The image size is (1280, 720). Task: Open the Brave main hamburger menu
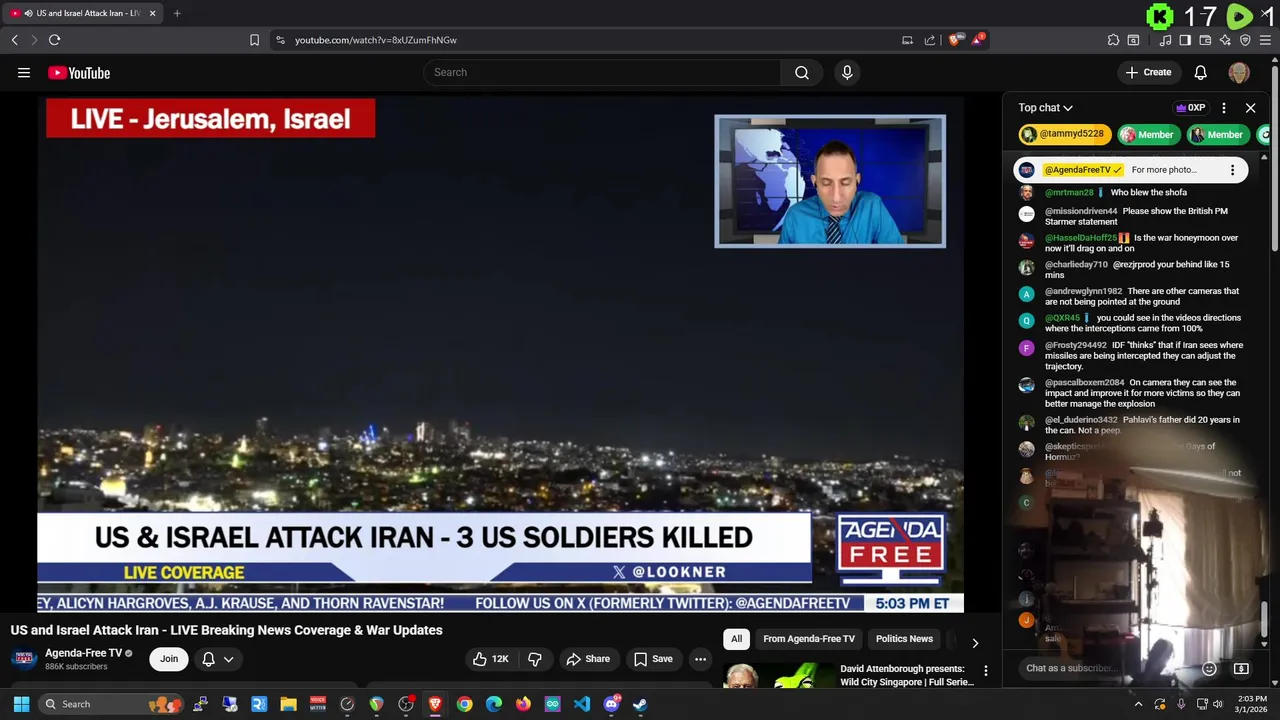click(x=1266, y=40)
